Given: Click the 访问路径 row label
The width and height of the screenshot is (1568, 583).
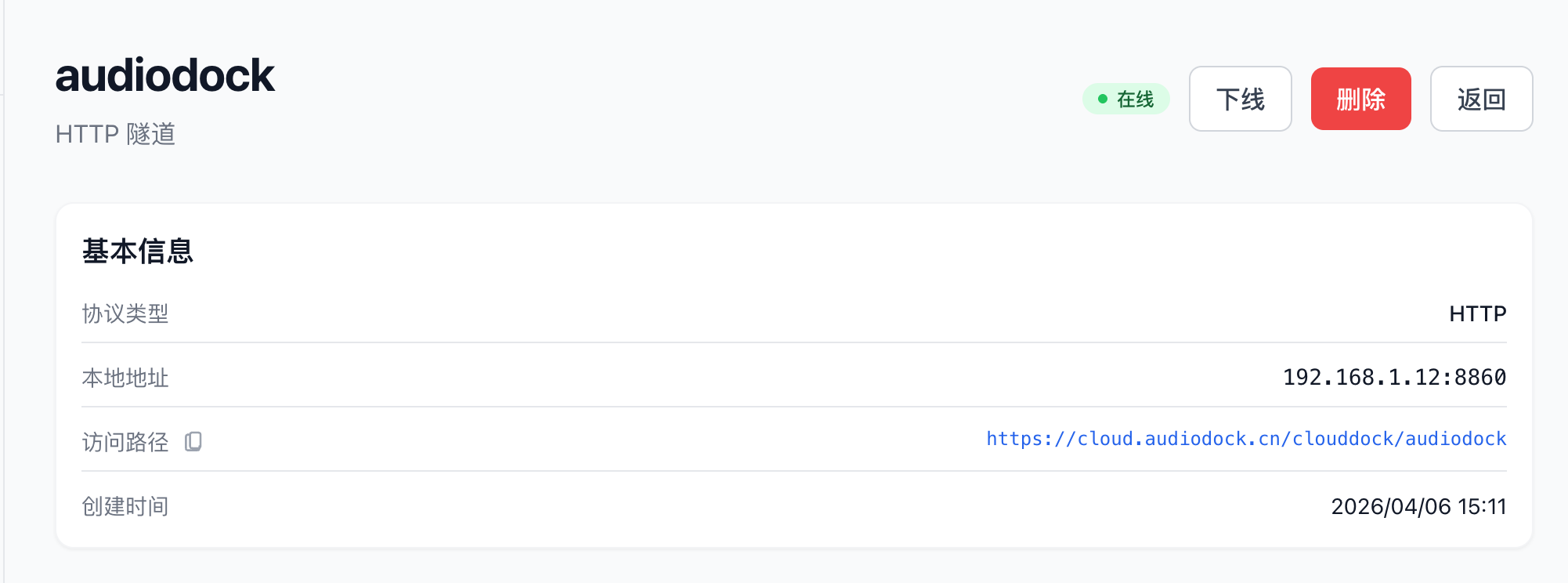Looking at the screenshot, I should [125, 442].
